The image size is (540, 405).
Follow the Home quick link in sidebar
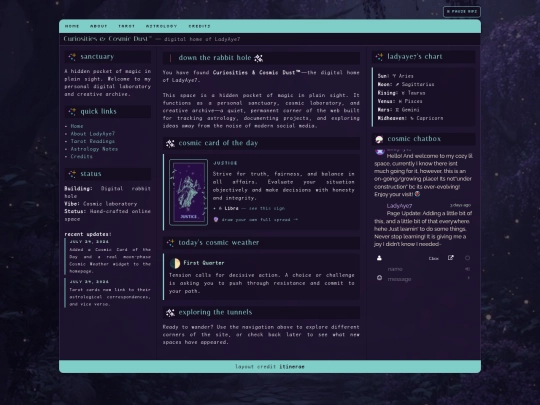[77, 126]
